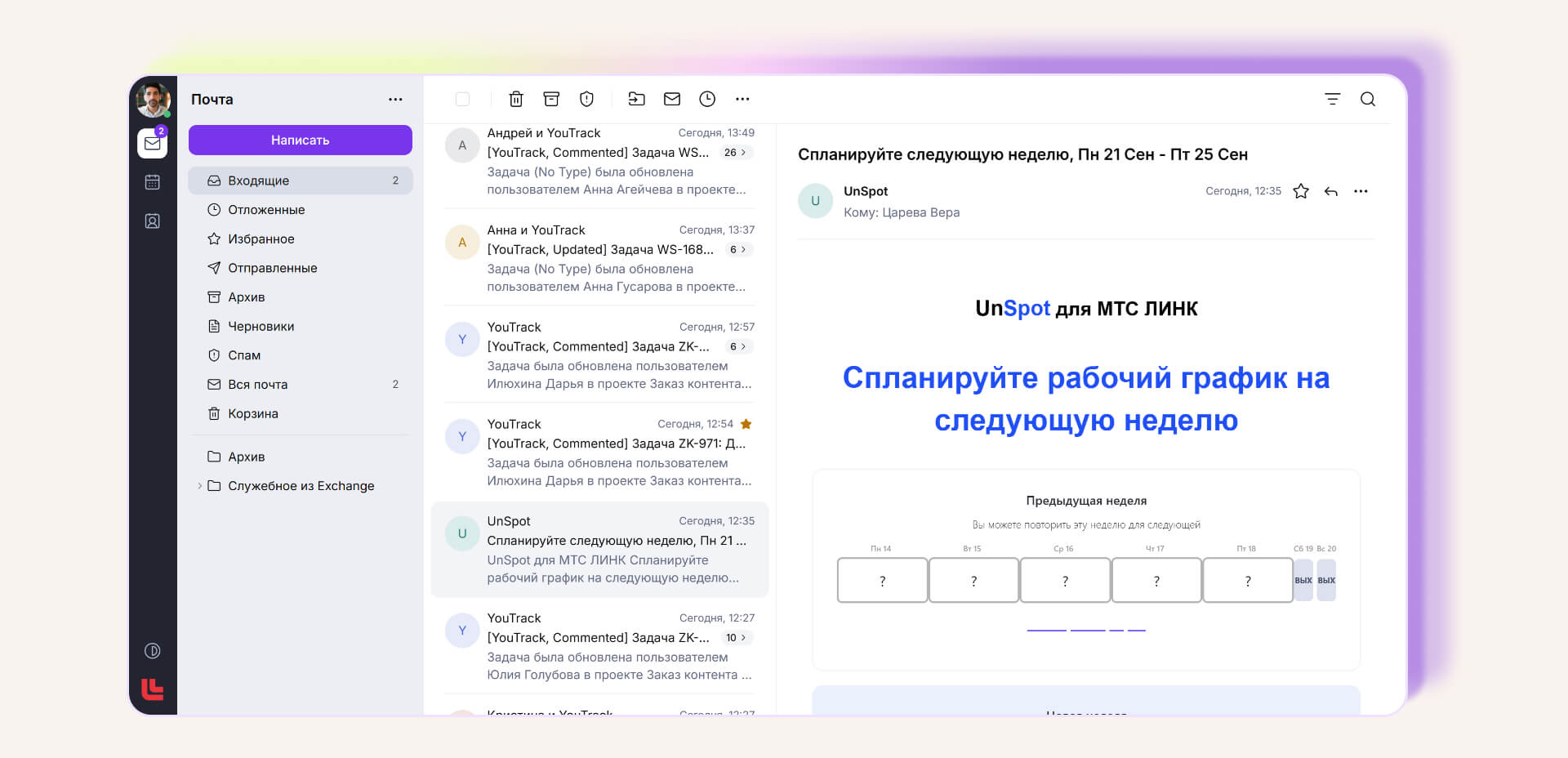Click the search magnifier icon

(1368, 100)
